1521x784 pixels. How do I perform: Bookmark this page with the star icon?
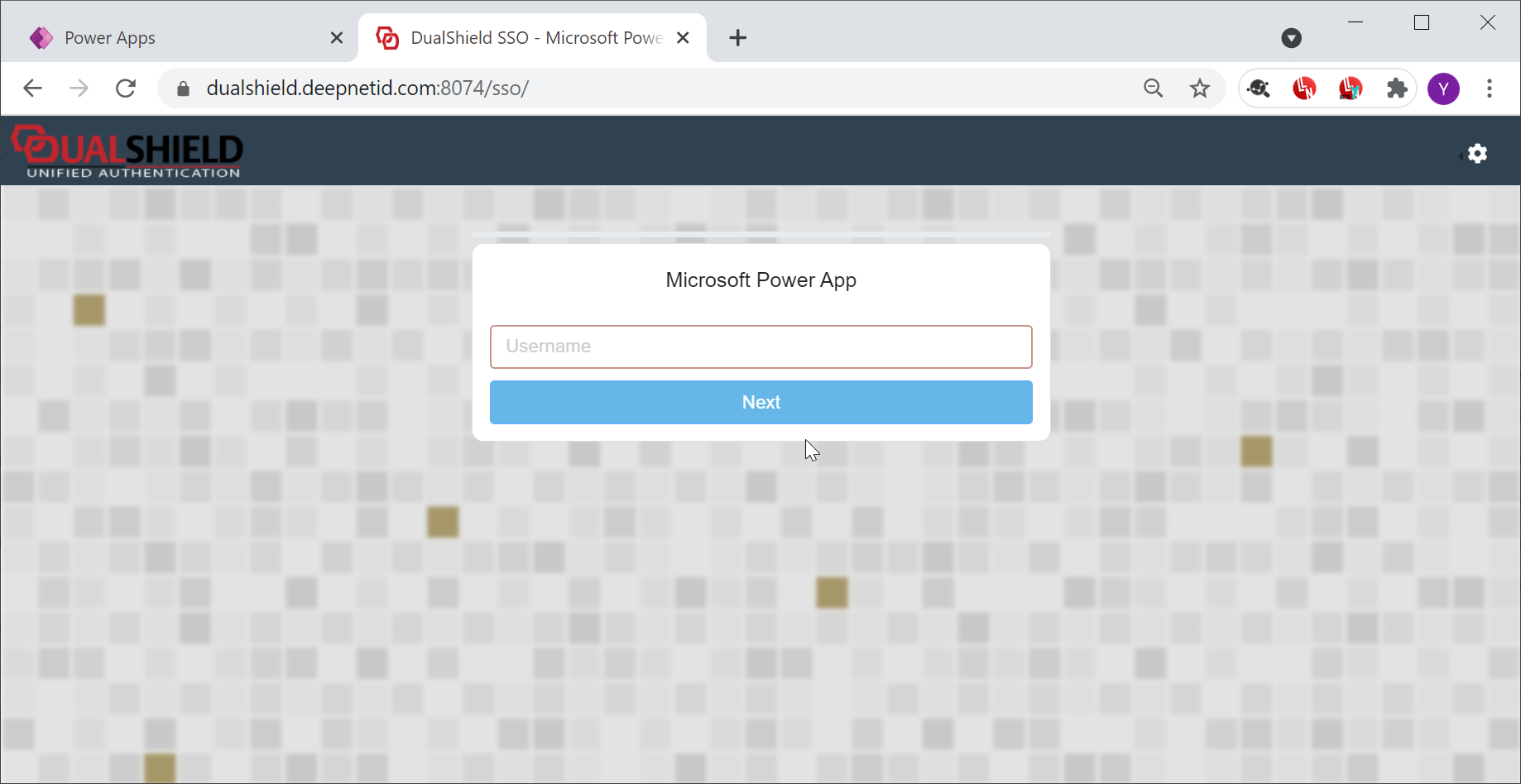(1199, 88)
